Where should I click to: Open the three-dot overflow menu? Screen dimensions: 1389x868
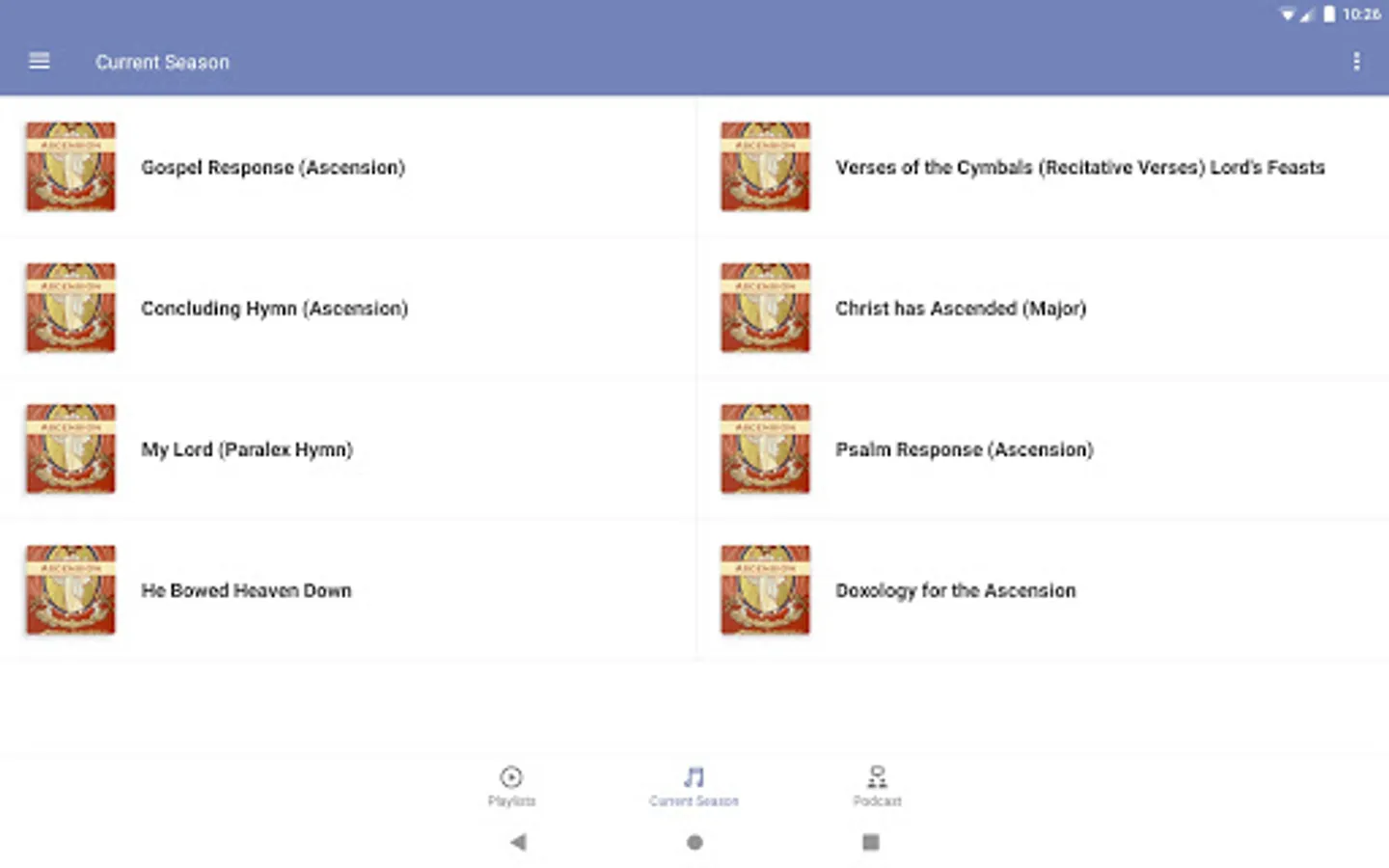click(1356, 62)
